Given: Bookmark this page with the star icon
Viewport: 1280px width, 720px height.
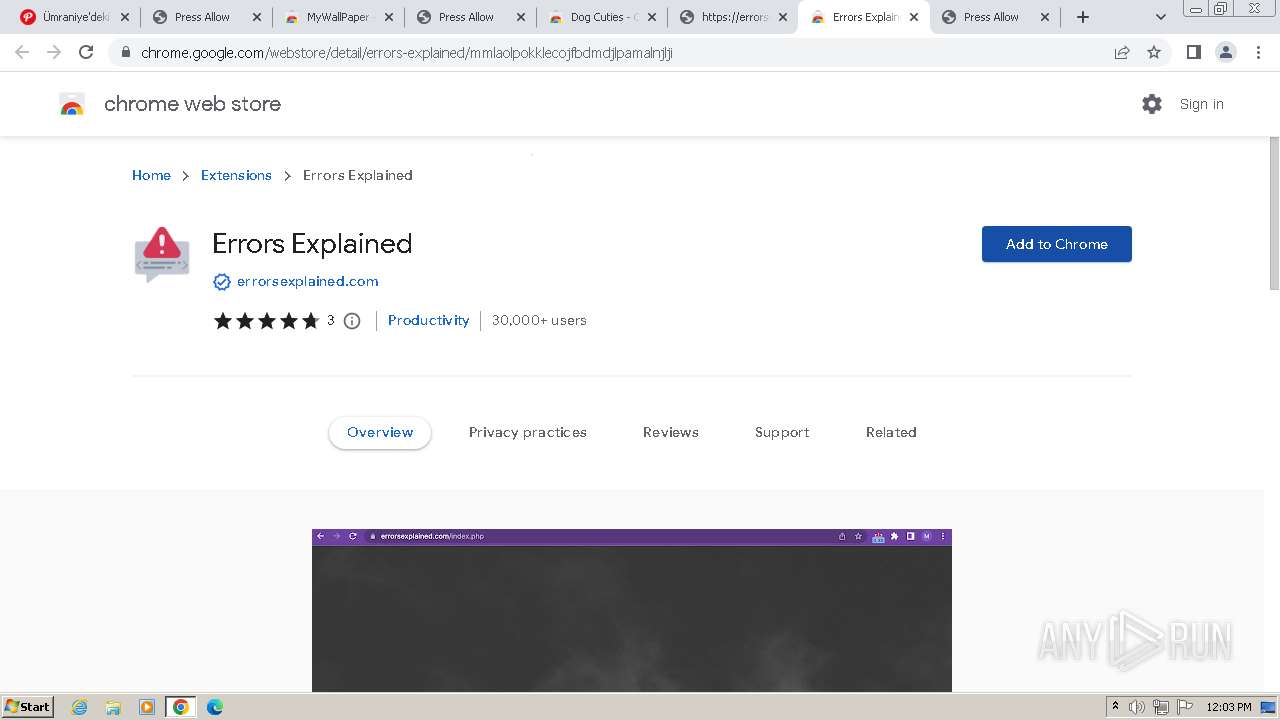Looking at the screenshot, I should click(x=1154, y=52).
